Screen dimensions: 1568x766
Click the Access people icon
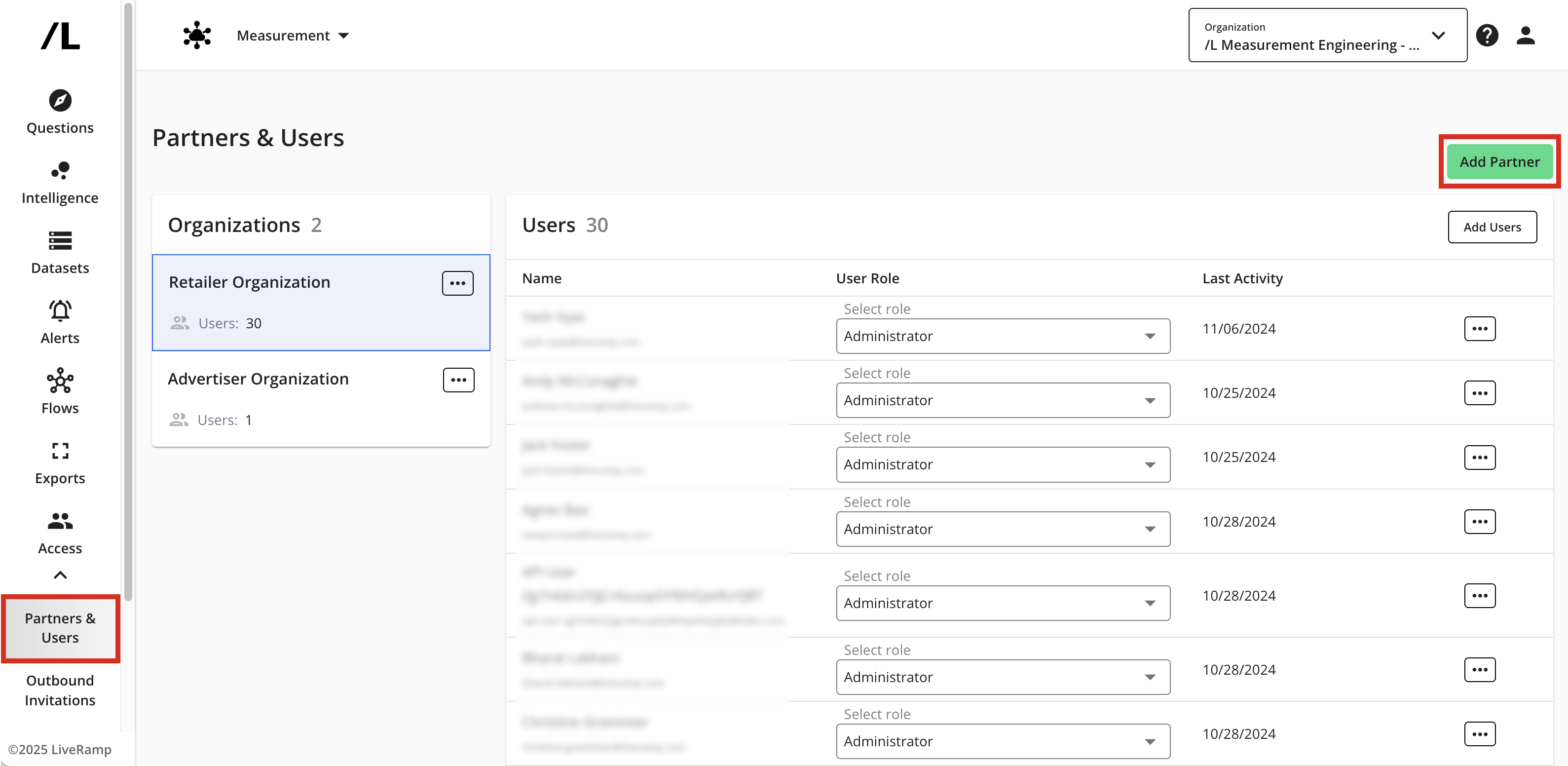(x=60, y=521)
